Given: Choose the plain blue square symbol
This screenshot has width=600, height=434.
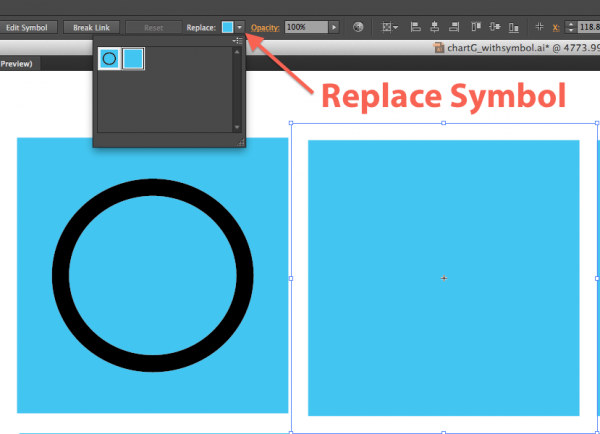Looking at the screenshot, I should (133, 60).
